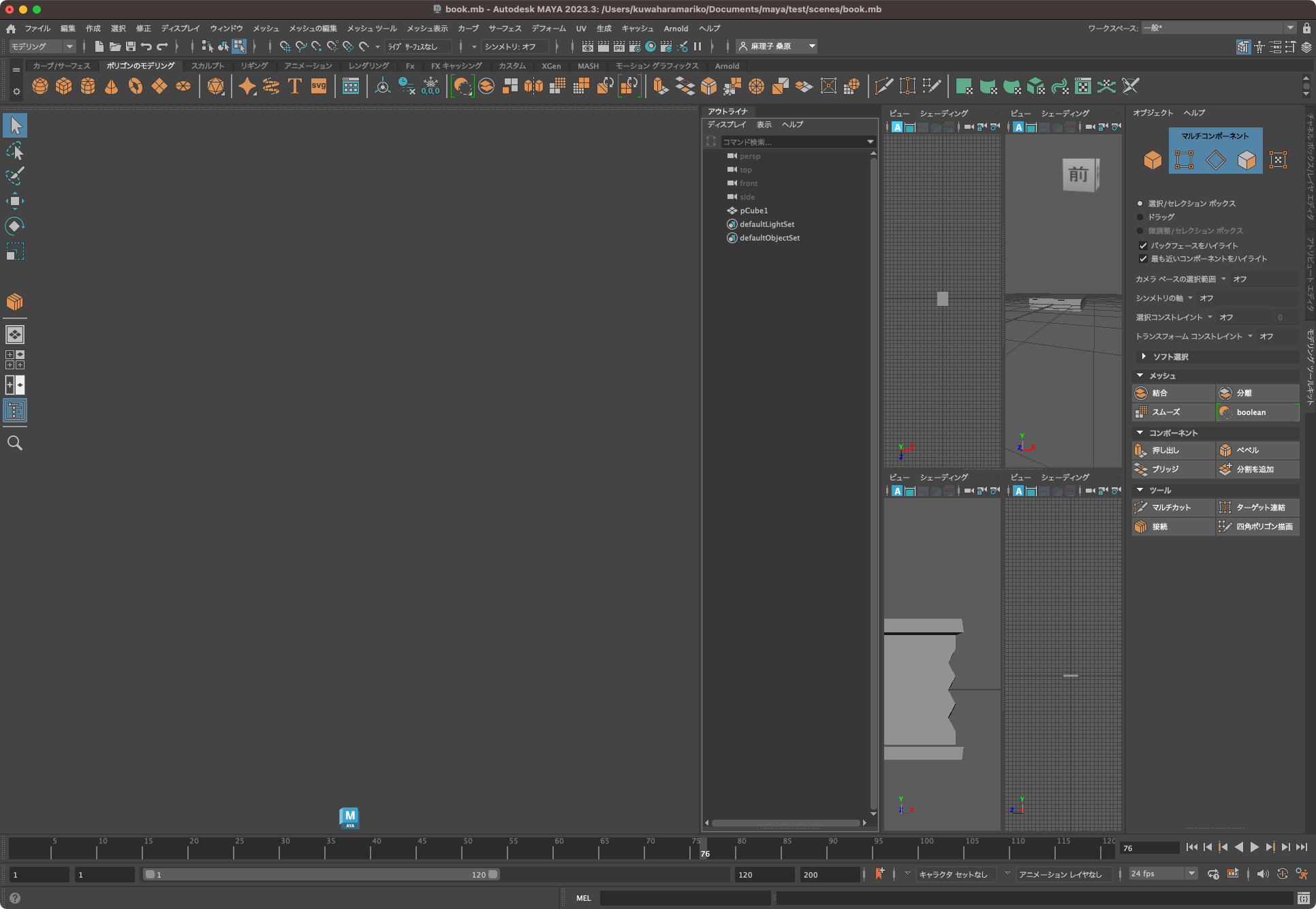Screen dimensions: 1316x909
Task: Create a polygon sphere from the shelf
Action: click(40, 87)
